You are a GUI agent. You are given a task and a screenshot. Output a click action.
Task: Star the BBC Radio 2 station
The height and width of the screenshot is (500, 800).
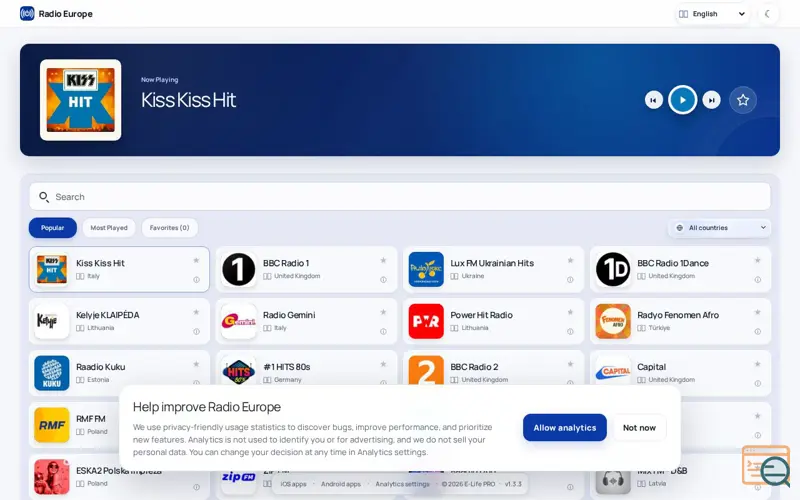click(x=570, y=364)
